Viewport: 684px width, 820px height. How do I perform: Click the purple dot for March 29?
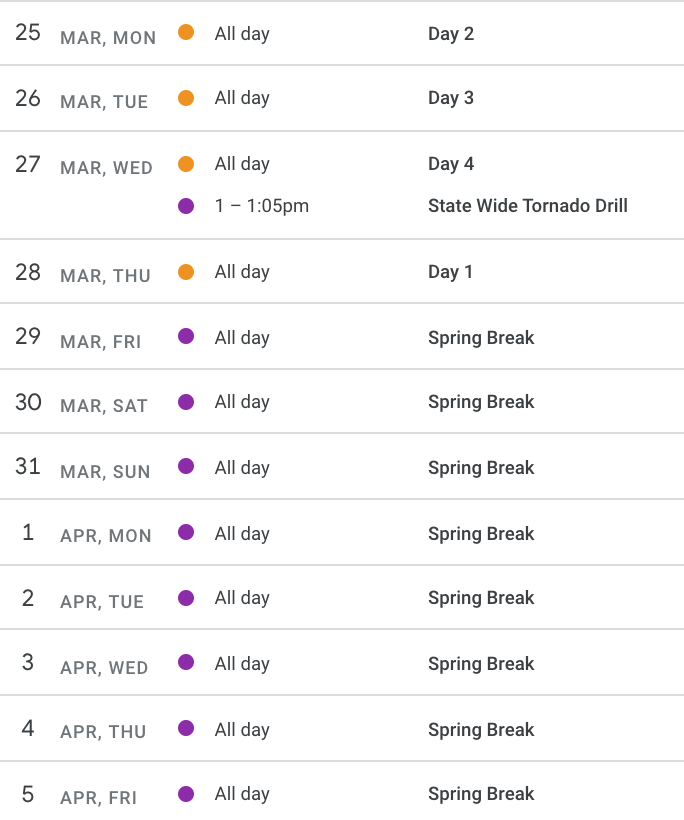tap(186, 336)
